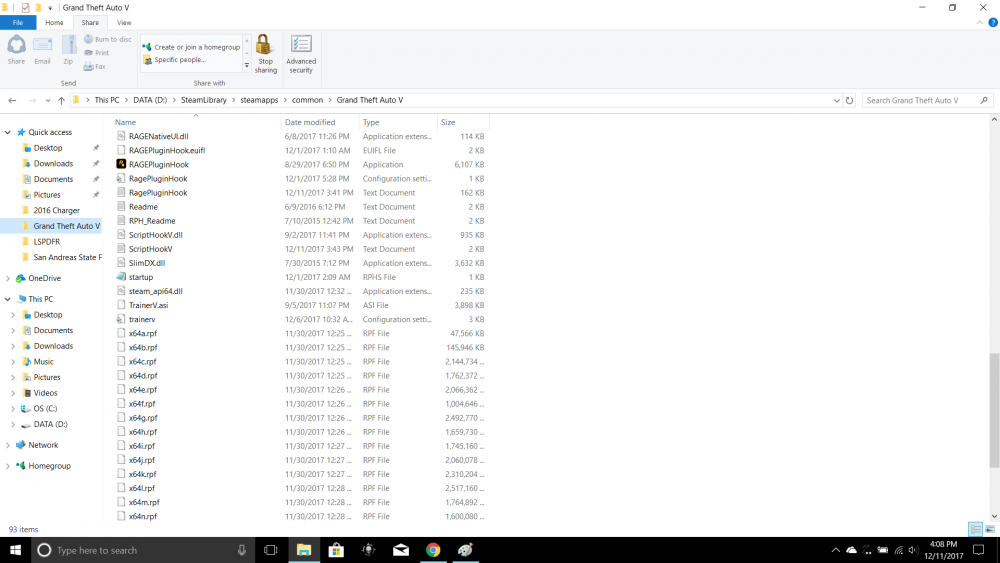Screen dimensions: 1000x563
Task: Open Mail app from taskbar
Action: pos(401,550)
